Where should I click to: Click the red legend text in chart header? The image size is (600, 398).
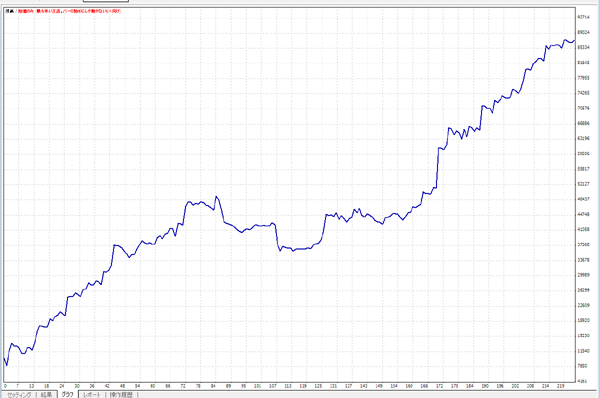point(70,11)
